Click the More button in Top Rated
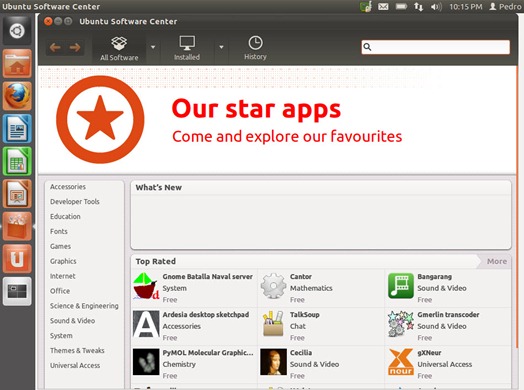This screenshot has height=390, width=524. tap(496, 261)
